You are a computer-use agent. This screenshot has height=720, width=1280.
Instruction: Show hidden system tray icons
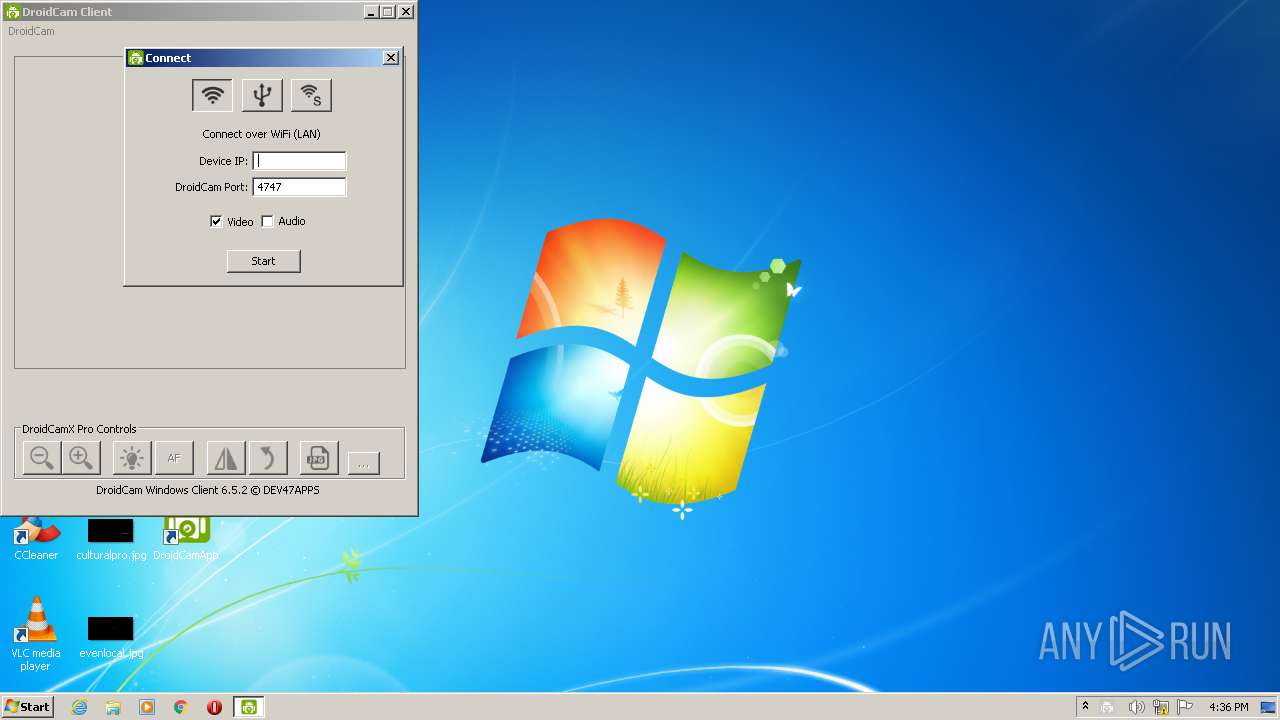1085,707
